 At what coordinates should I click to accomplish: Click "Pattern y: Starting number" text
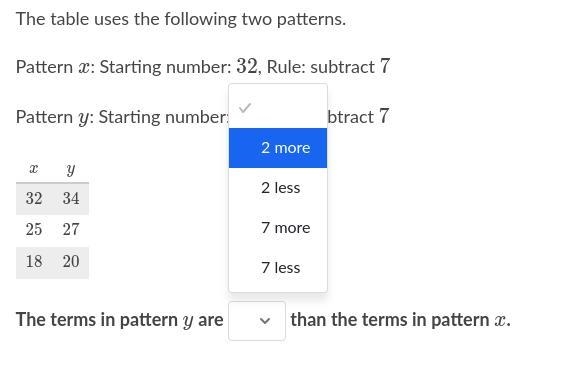pos(122,117)
